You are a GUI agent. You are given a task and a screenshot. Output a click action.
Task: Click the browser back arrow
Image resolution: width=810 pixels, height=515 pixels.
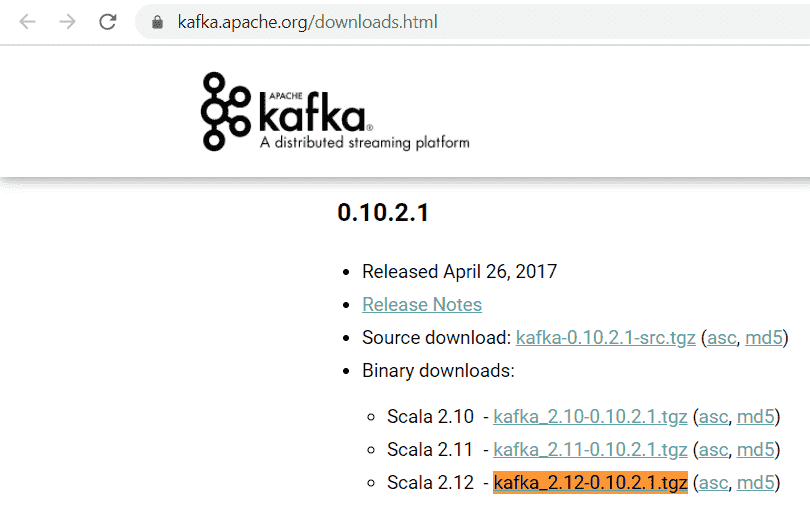27,22
